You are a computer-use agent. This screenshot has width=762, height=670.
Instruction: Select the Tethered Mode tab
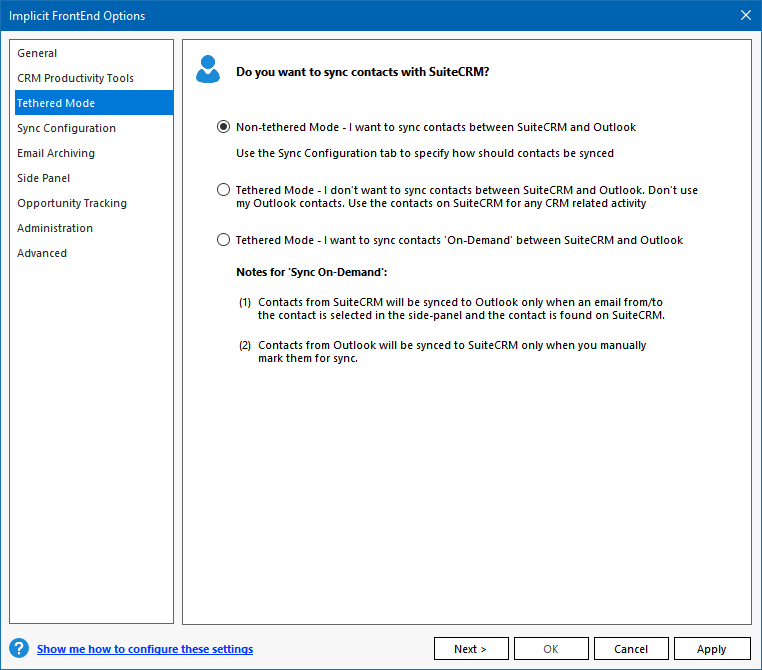pyautogui.click(x=56, y=103)
